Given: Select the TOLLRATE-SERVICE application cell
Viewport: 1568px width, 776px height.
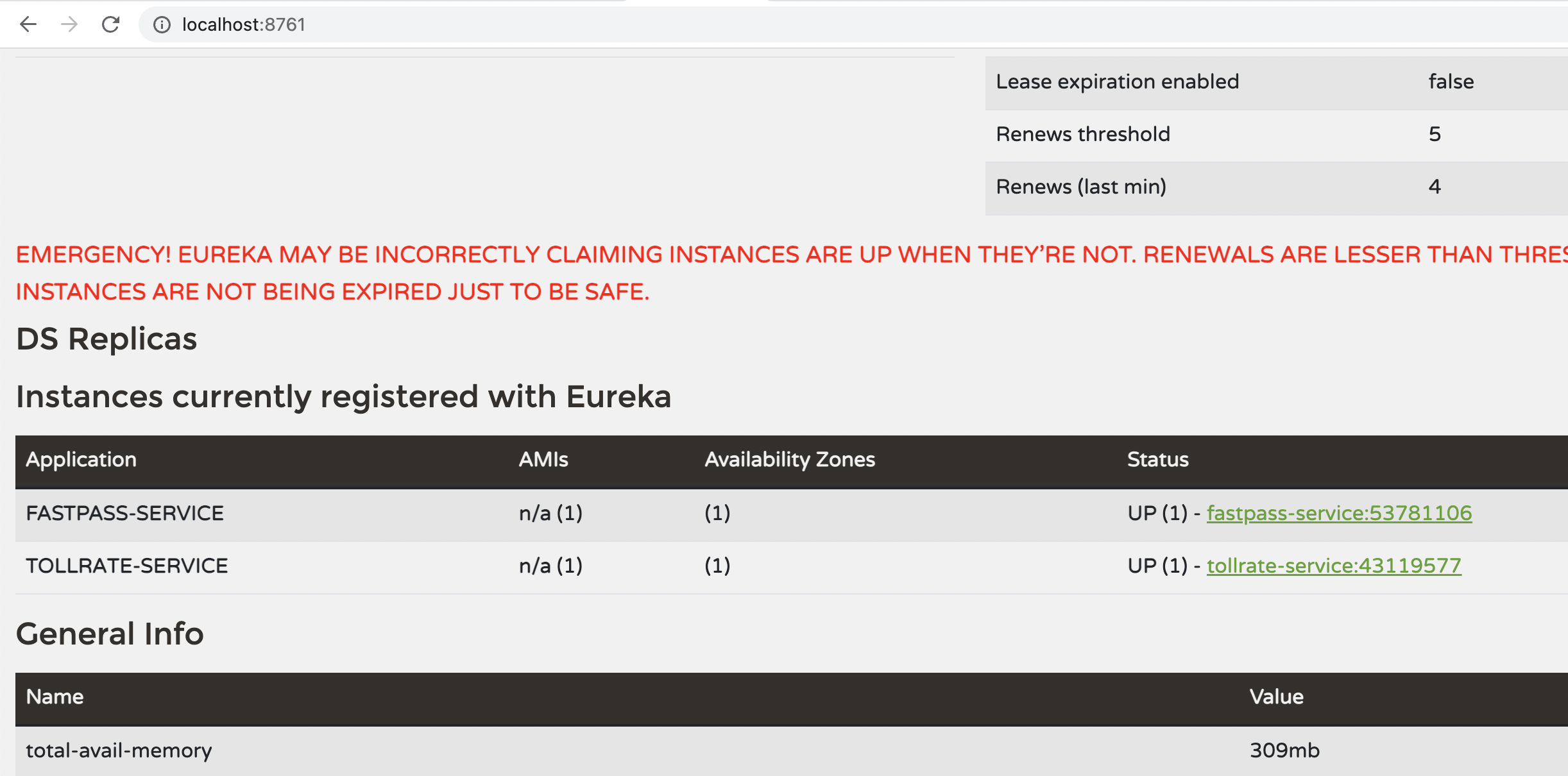Looking at the screenshot, I should point(126,566).
